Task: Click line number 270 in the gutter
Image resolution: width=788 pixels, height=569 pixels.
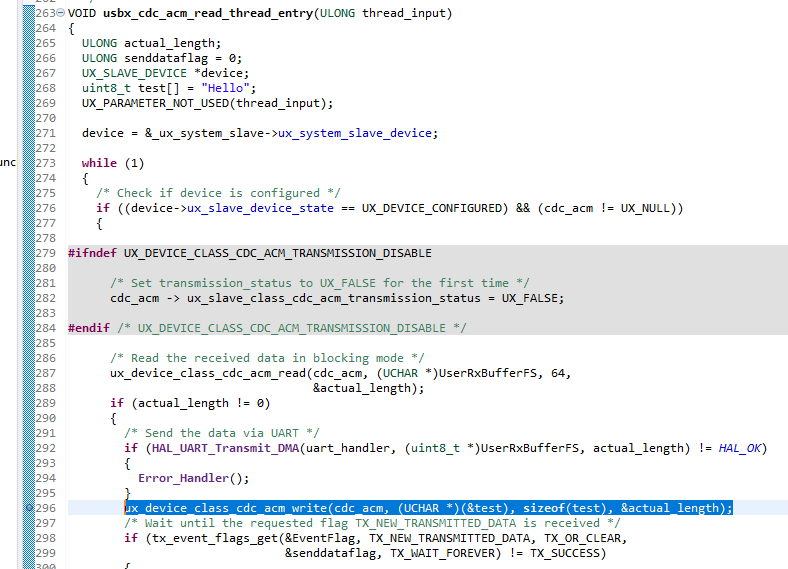Action: [x=46, y=119]
